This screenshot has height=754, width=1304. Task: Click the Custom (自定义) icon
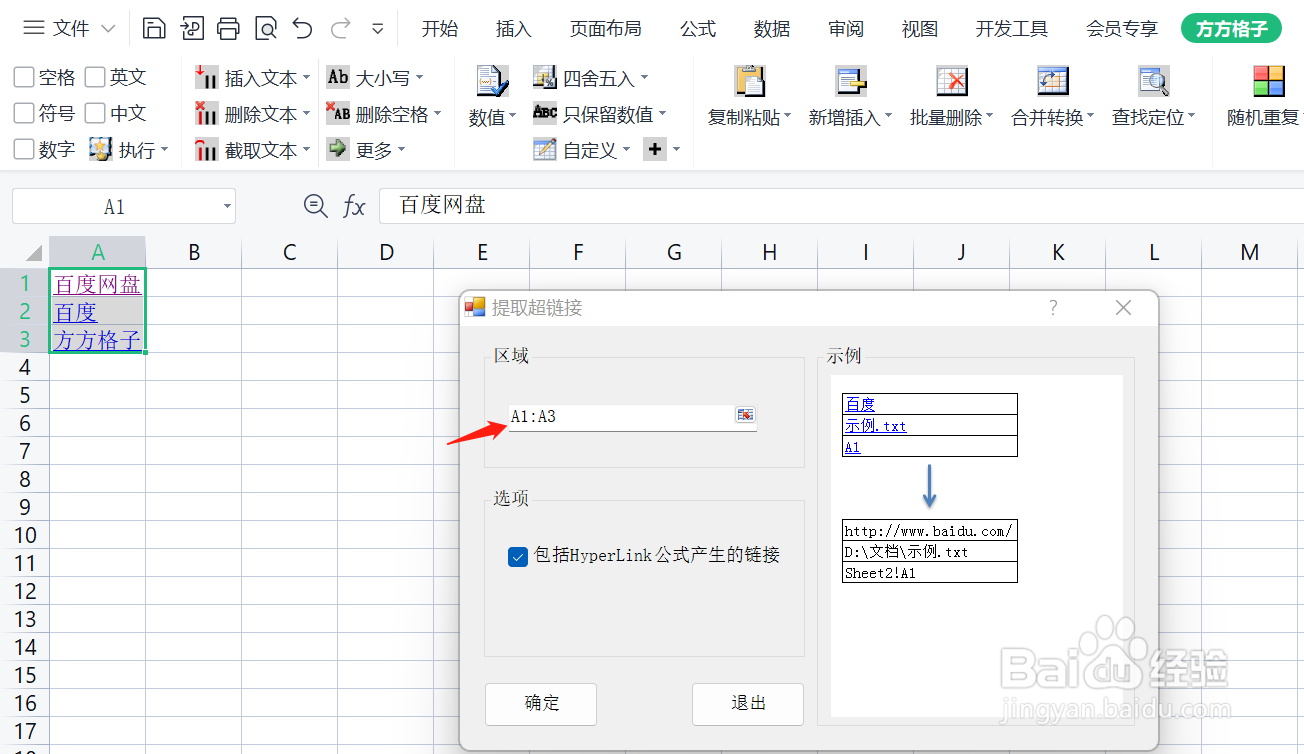coord(544,150)
